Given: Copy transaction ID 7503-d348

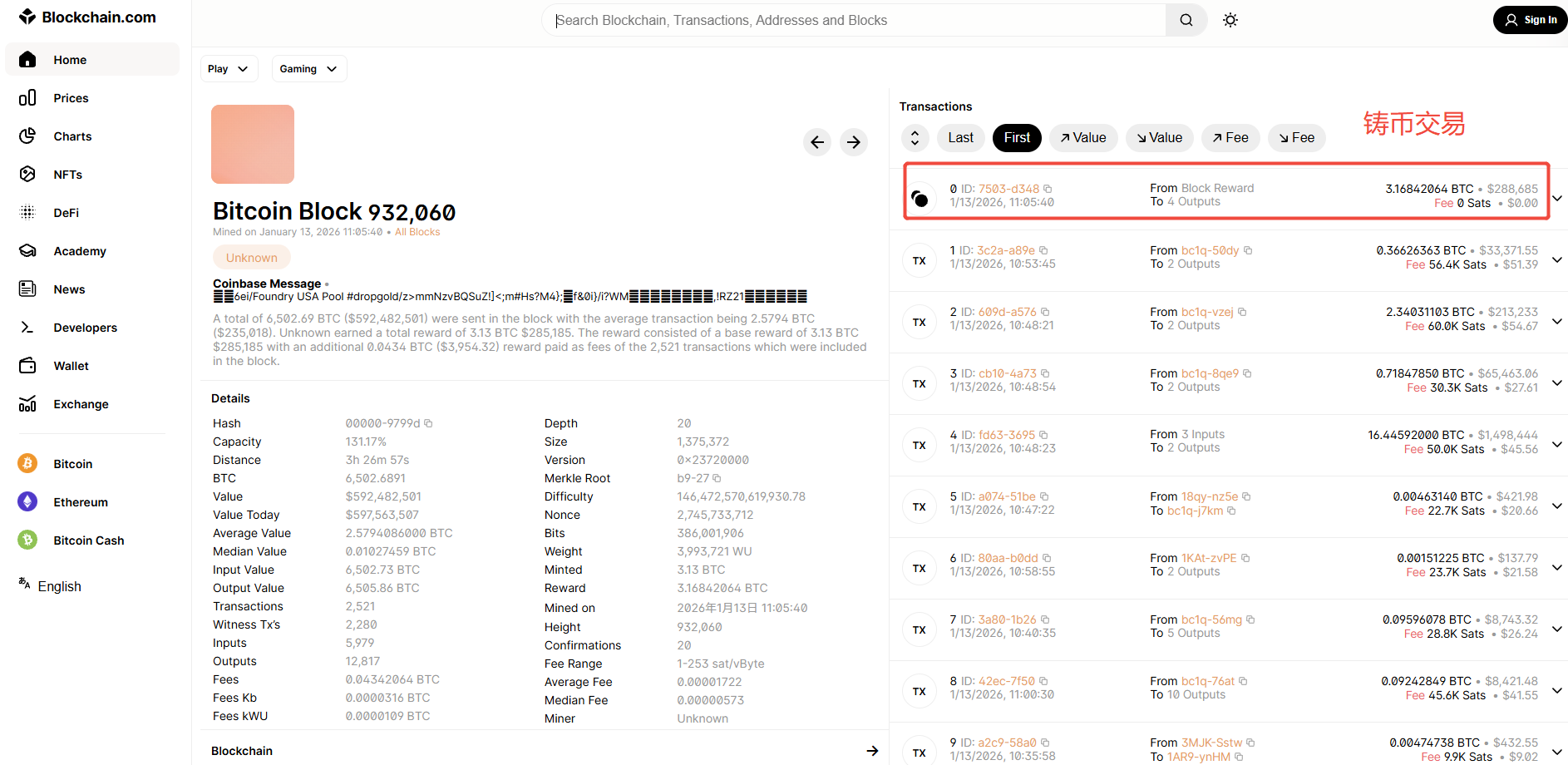Looking at the screenshot, I should 1048,189.
